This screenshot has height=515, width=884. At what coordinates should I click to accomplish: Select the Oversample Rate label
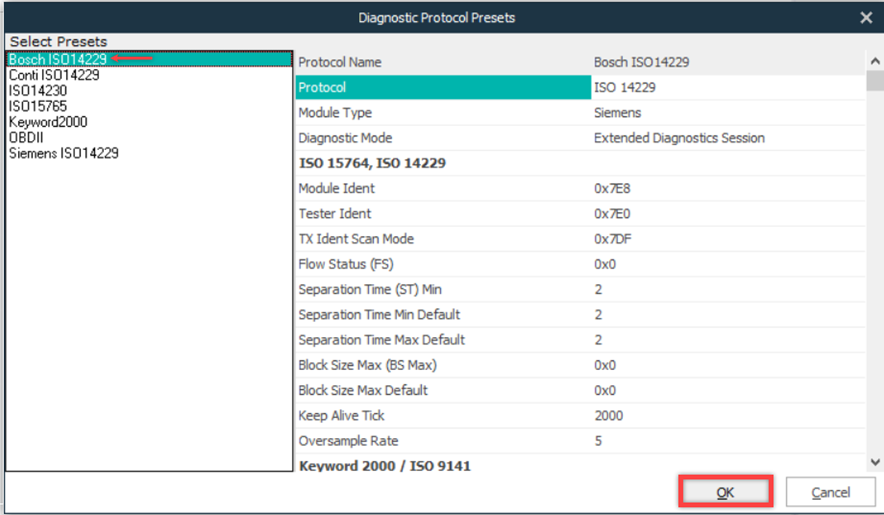[x=348, y=441]
